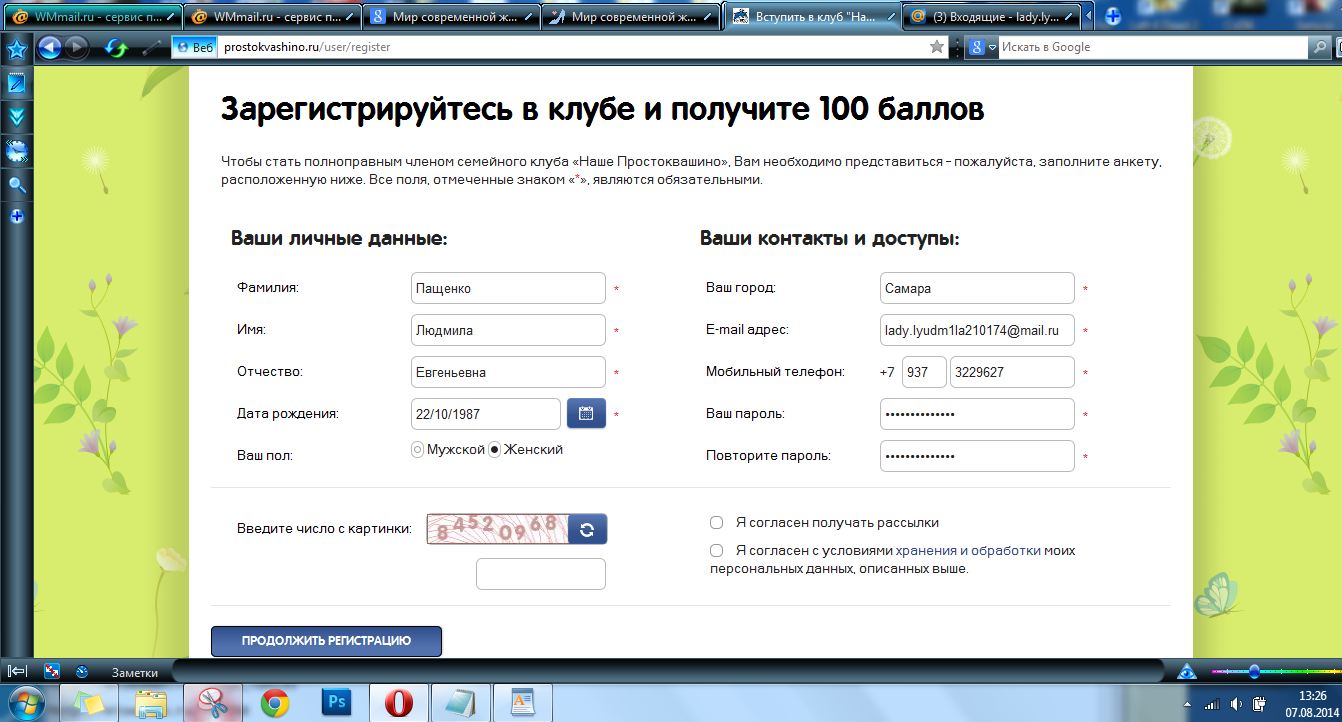Run the search with the magnifier button
Viewport: 1342px width, 722px height.
1320,47
